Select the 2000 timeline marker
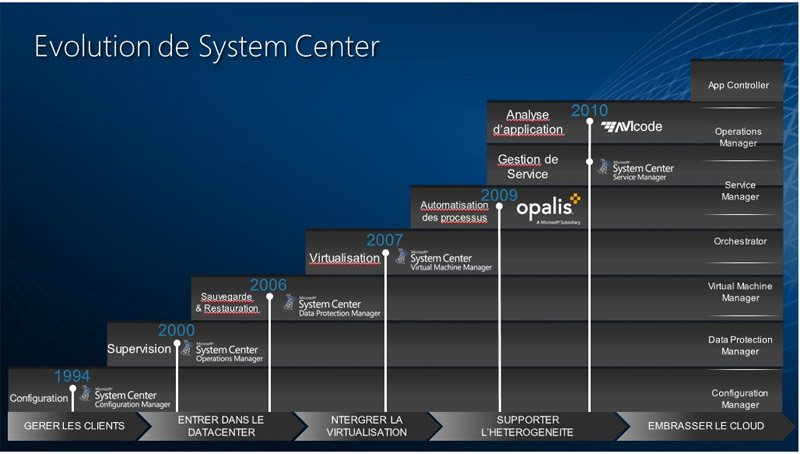This screenshot has width=800, height=454. coord(177,343)
